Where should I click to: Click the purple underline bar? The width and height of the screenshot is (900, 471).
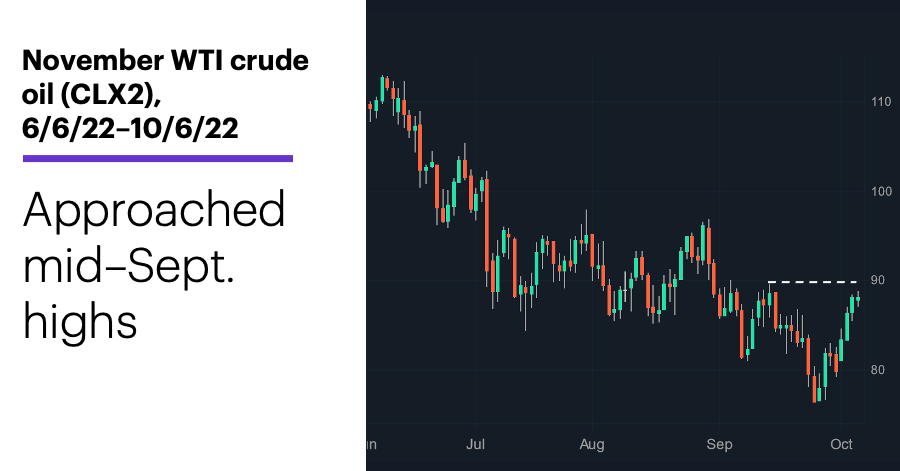pyautogui.click(x=158, y=158)
